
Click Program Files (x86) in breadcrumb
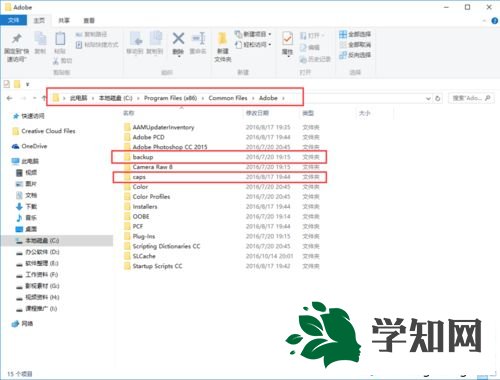click(x=170, y=98)
